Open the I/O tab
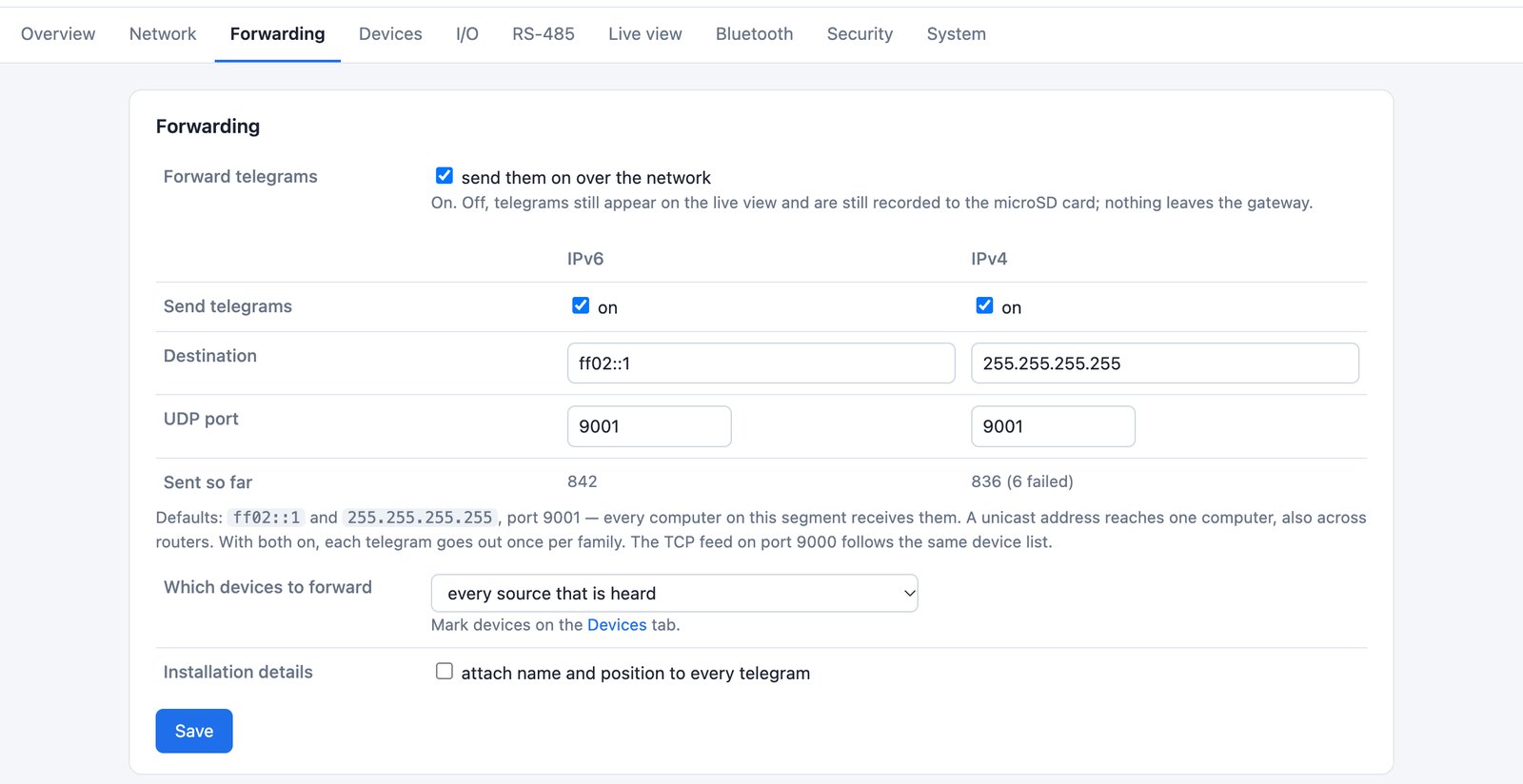 point(467,34)
